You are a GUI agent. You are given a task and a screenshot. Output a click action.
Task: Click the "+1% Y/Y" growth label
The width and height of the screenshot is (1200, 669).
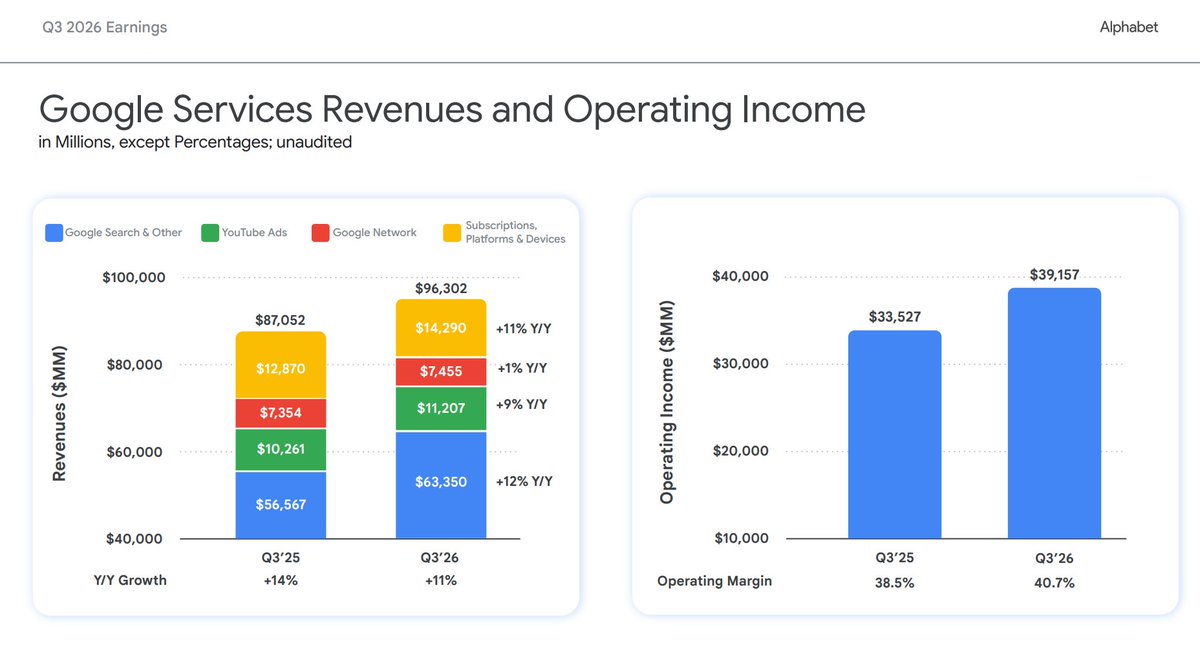point(522,368)
